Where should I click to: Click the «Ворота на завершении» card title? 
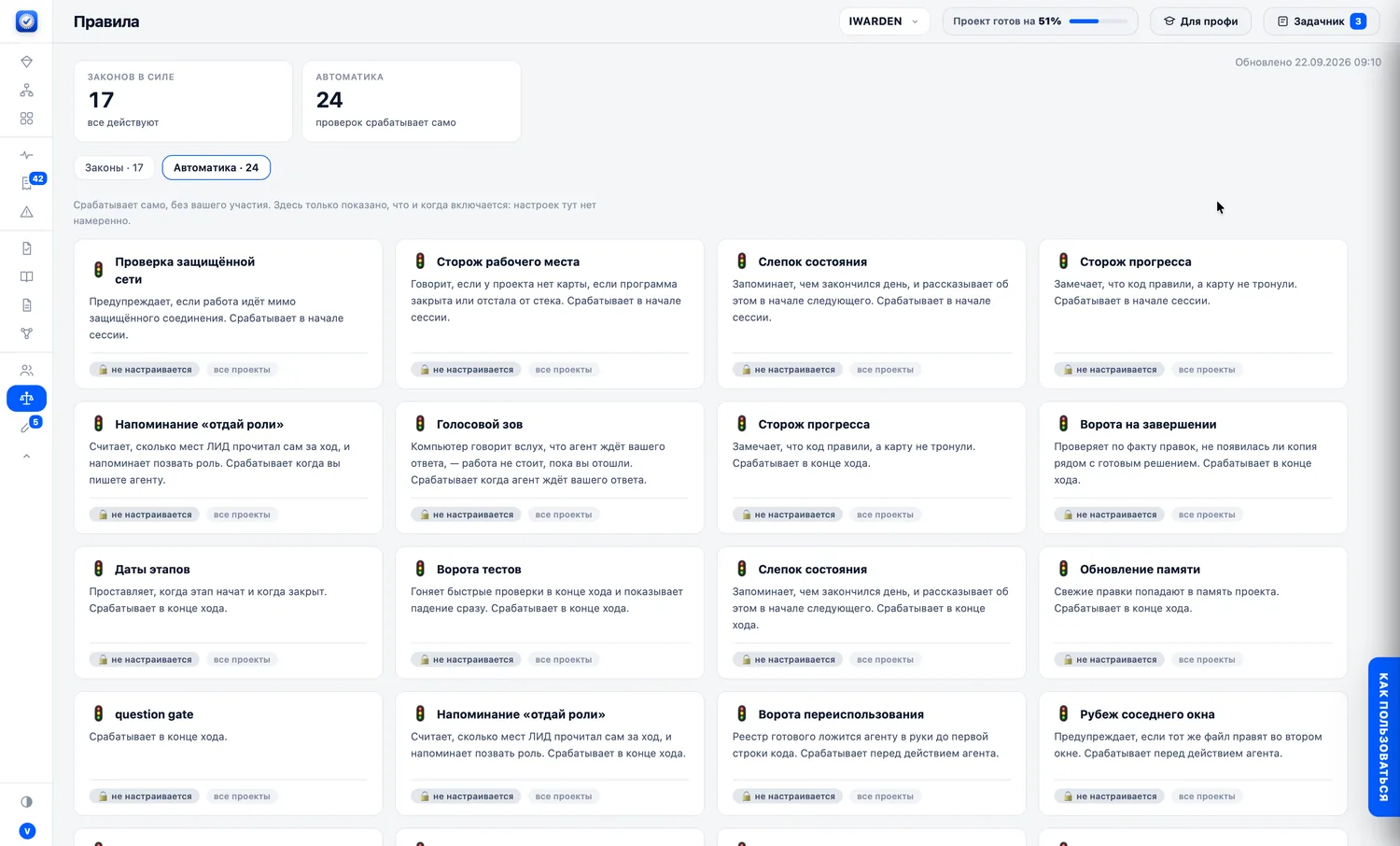point(1148,425)
